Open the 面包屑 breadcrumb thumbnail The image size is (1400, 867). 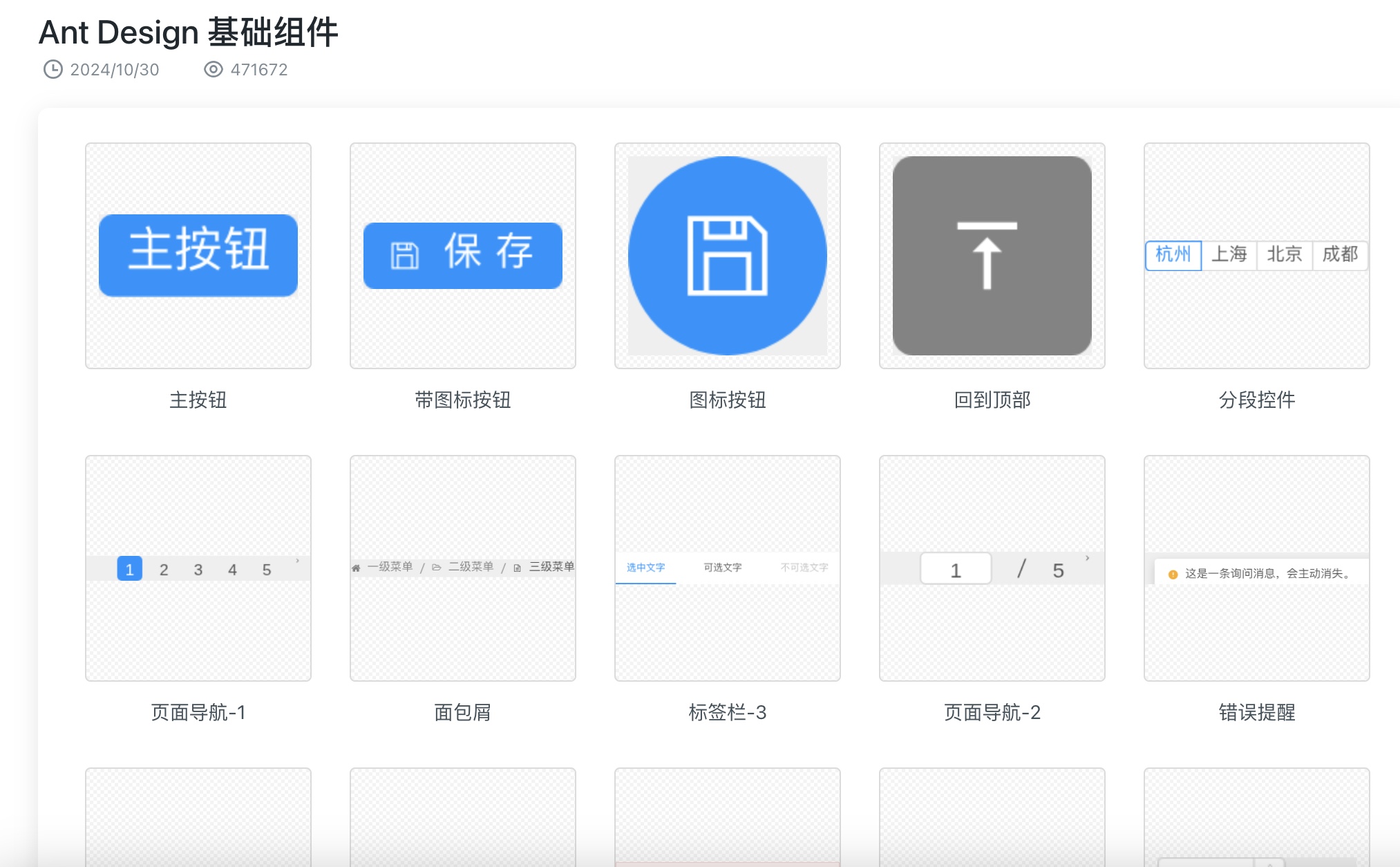click(463, 568)
